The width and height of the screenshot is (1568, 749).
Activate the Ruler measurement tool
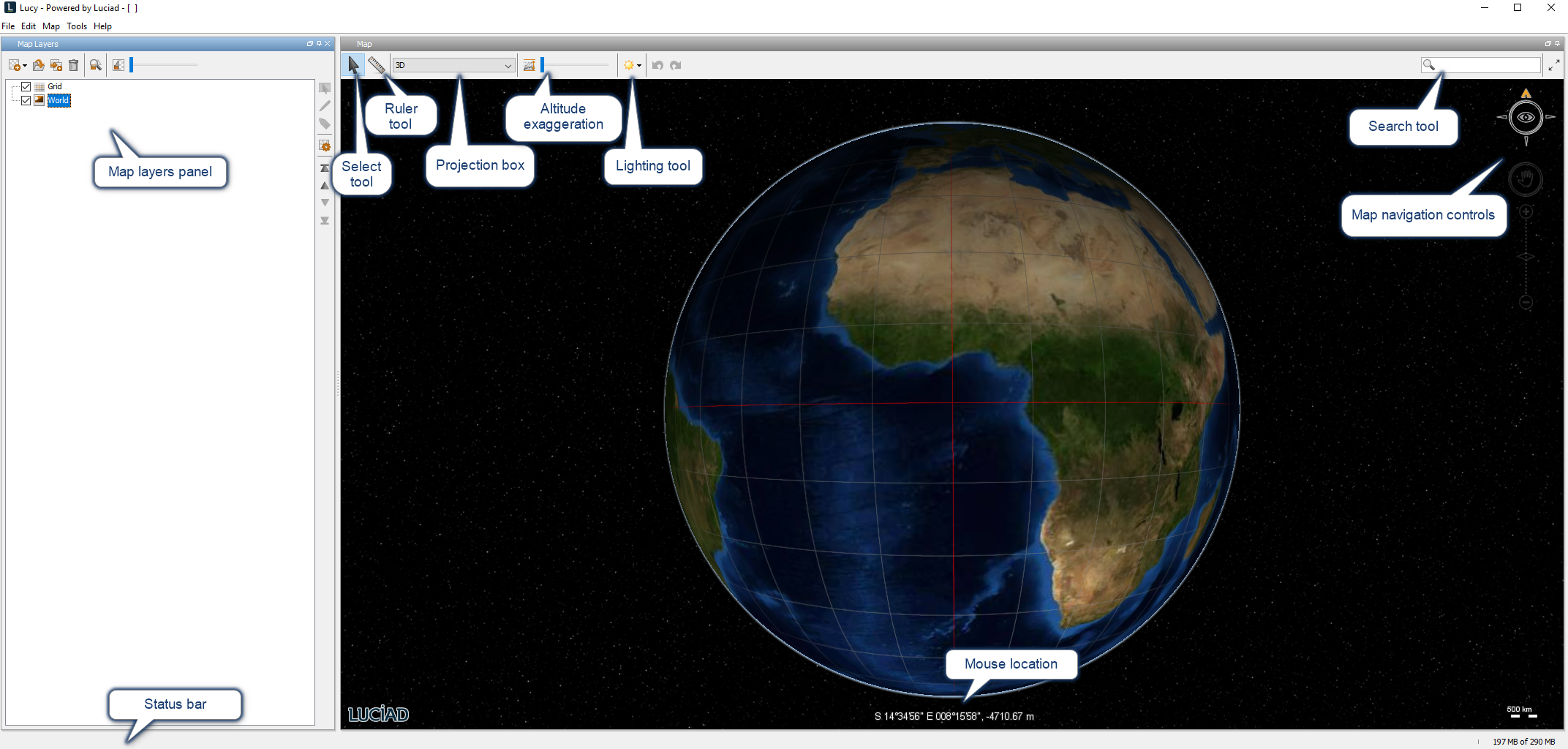(376, 65)
